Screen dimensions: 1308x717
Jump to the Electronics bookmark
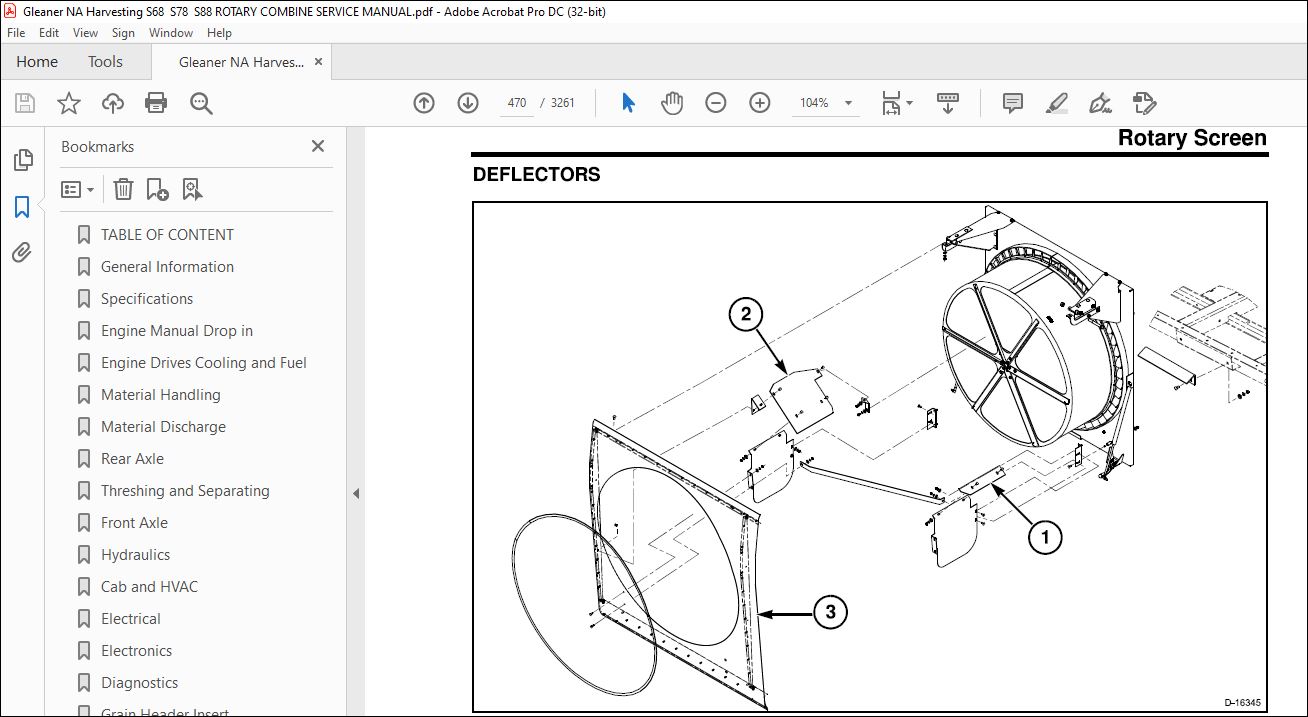point(136,651)
